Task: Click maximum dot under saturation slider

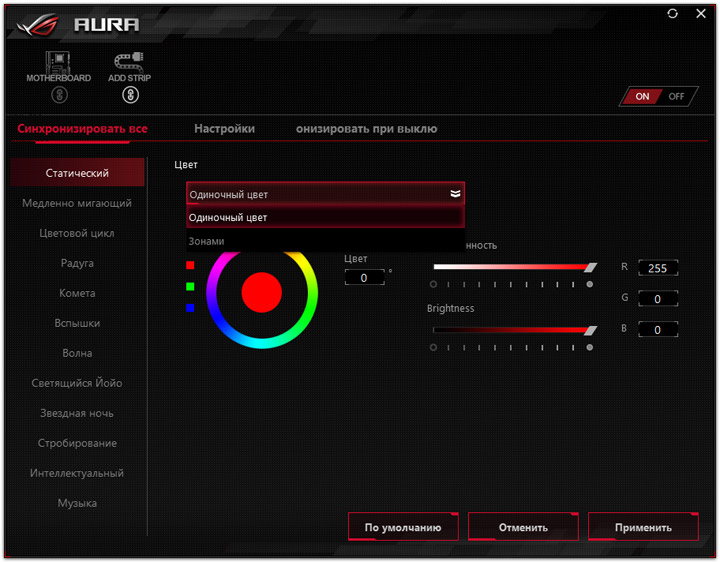Action: coord(590,284)
